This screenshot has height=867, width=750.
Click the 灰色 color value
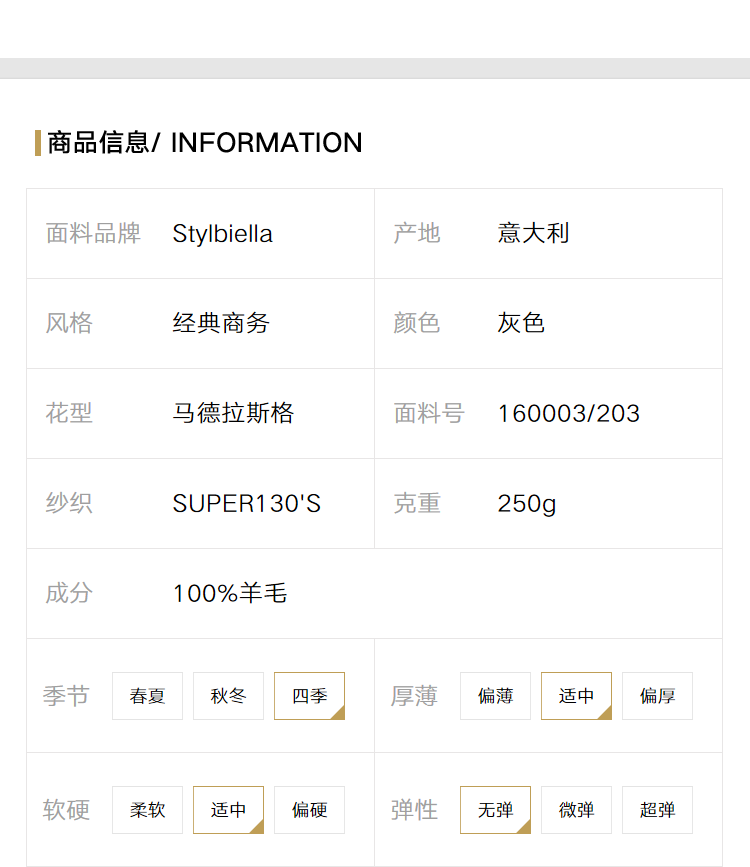coord(521,323)
